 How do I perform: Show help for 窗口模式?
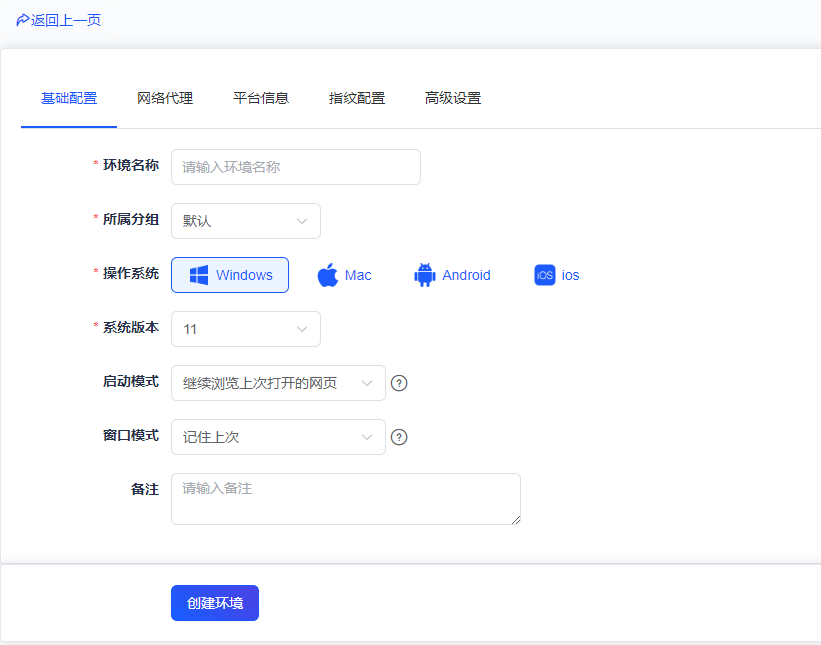pyautogui.click(x=399, y=437)
